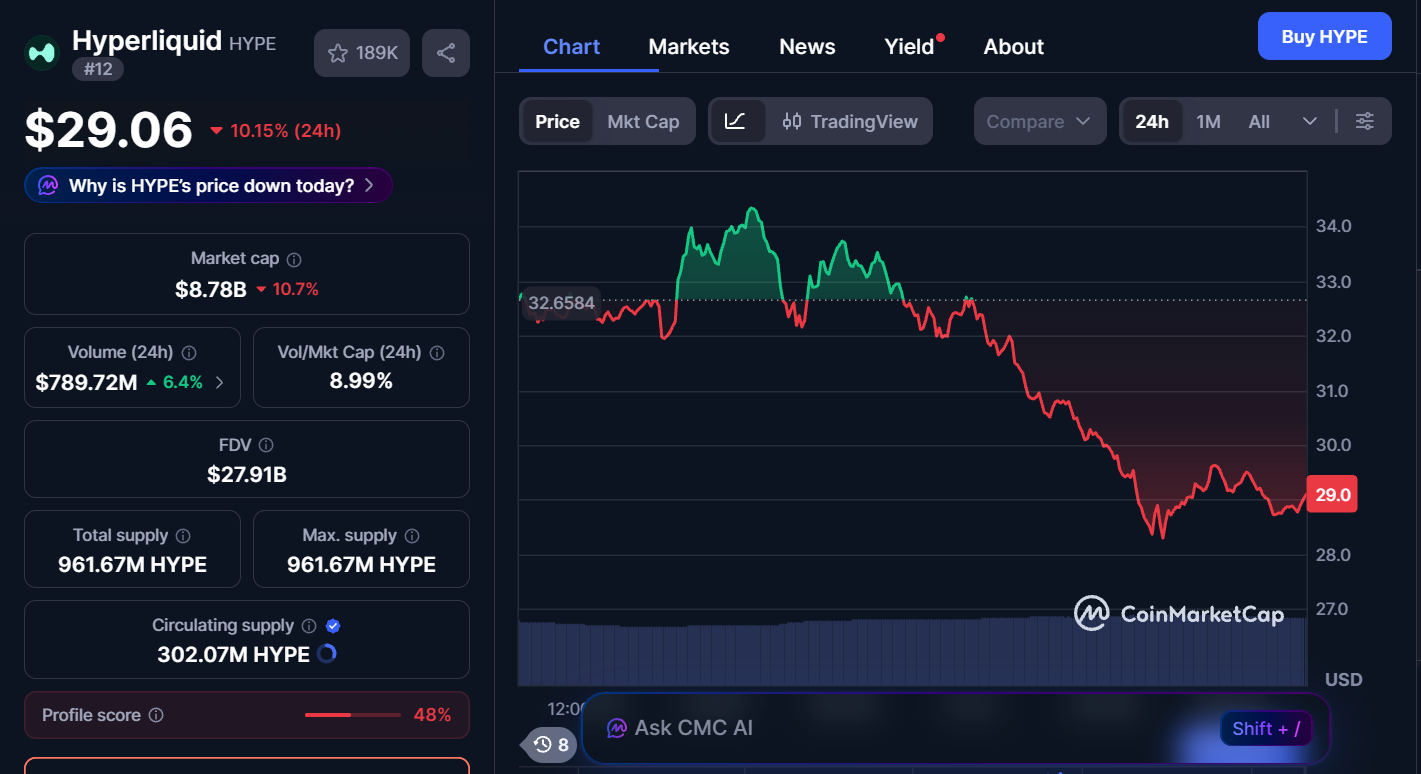Open the chart customization sliders icon

[1365, 121]
